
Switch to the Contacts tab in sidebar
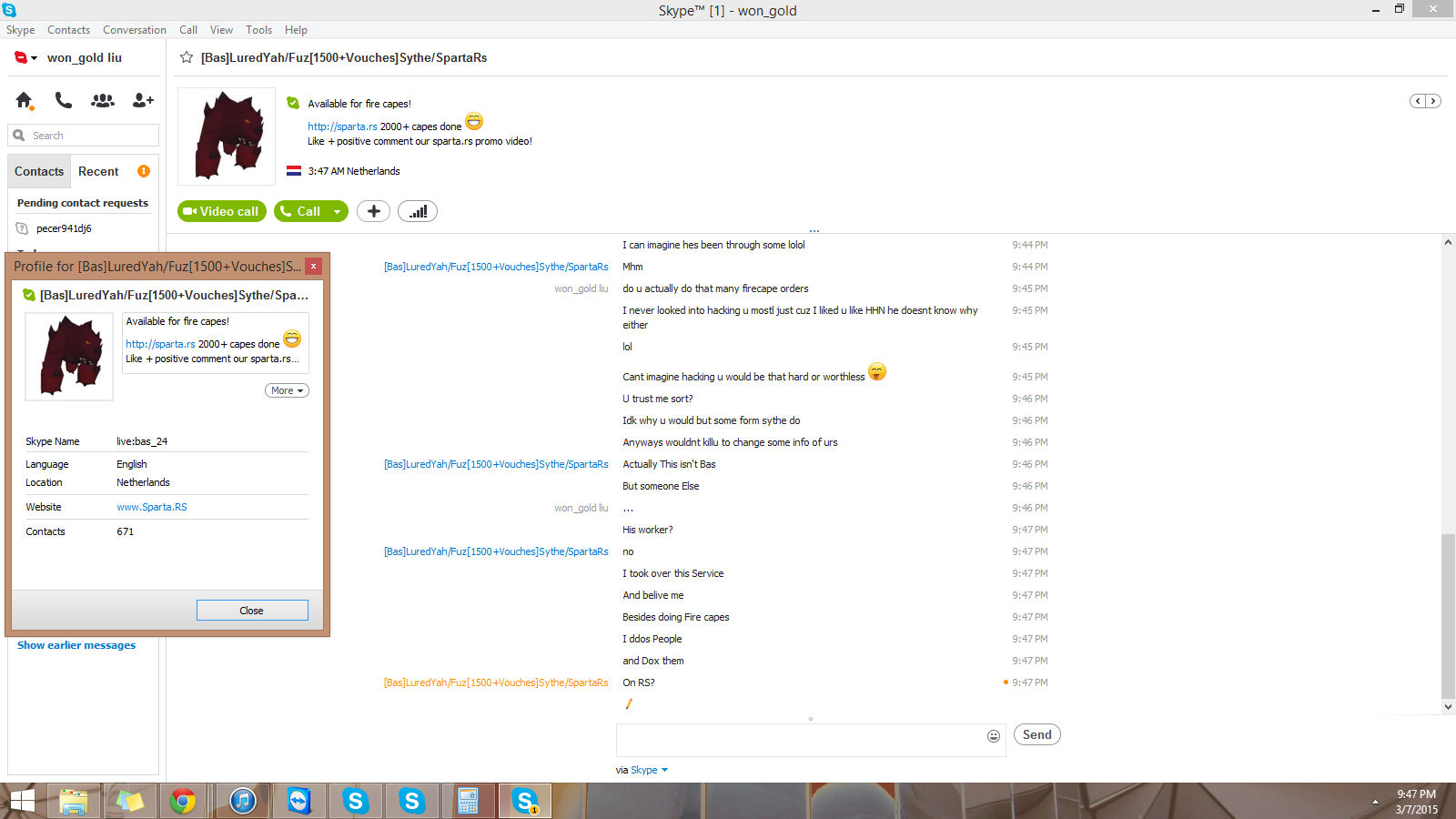(x=39, y=171)
